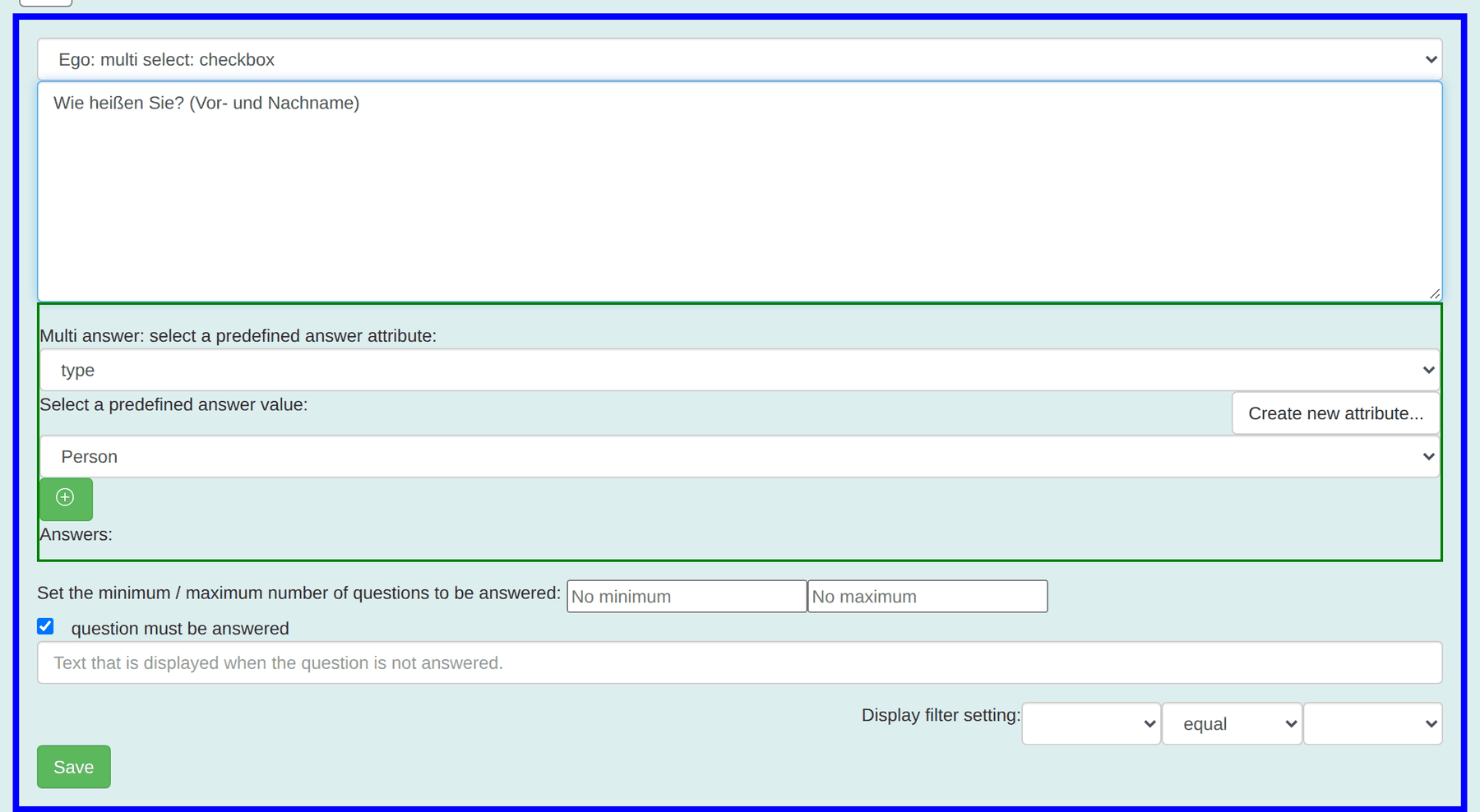Open the 'Ego: multi select: checkbox' question type dropdown
Image resolution: width=1480 pixels, height=812 pixels.
coord(739,59)
